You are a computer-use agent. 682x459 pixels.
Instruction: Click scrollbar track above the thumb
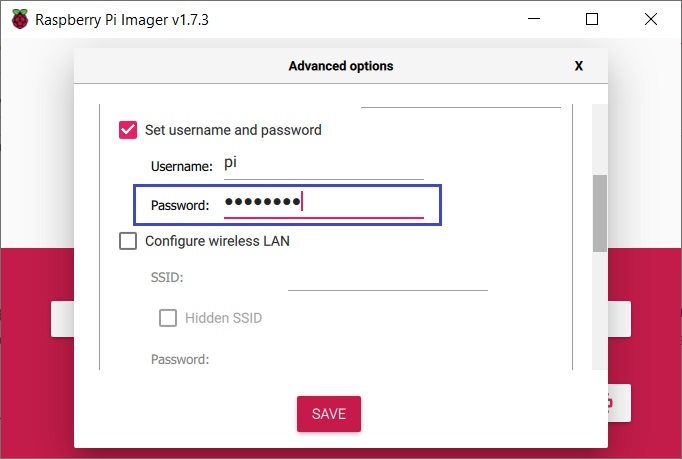coord(599,140)
